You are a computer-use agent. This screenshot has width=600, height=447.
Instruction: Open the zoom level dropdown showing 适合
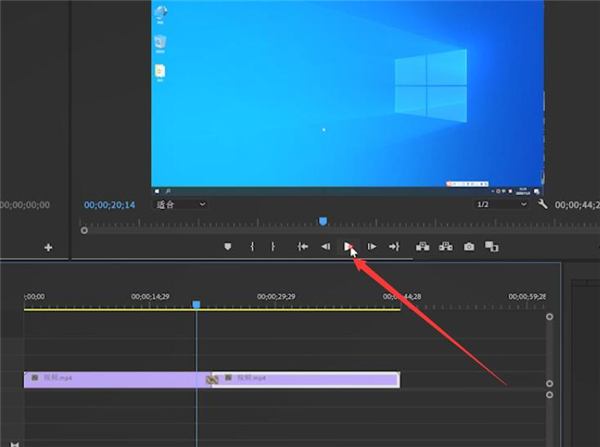point(181,204)
